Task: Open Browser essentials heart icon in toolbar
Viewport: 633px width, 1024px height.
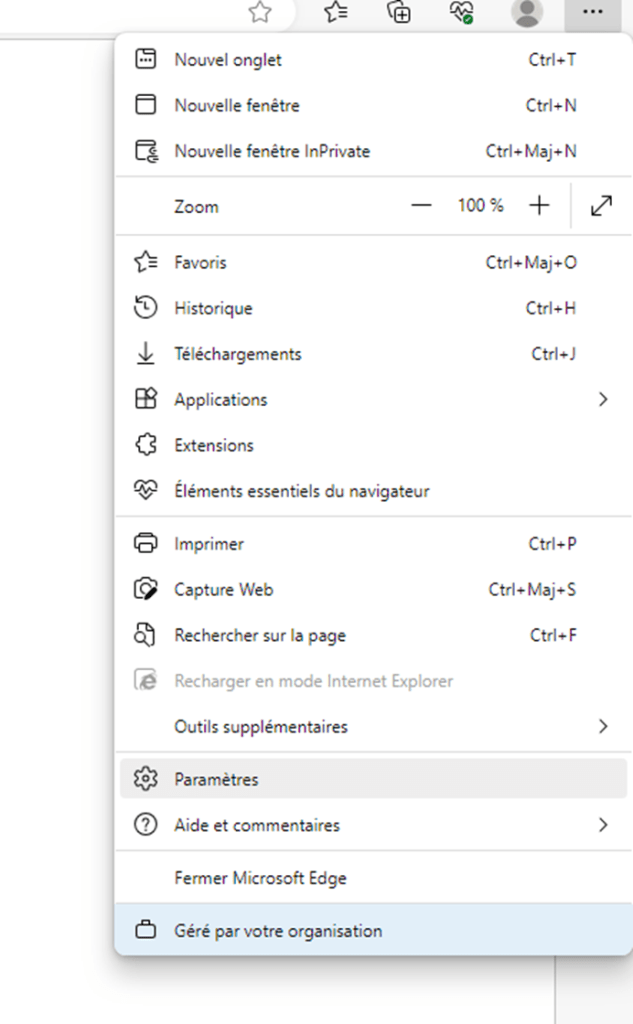Action: 461,12
